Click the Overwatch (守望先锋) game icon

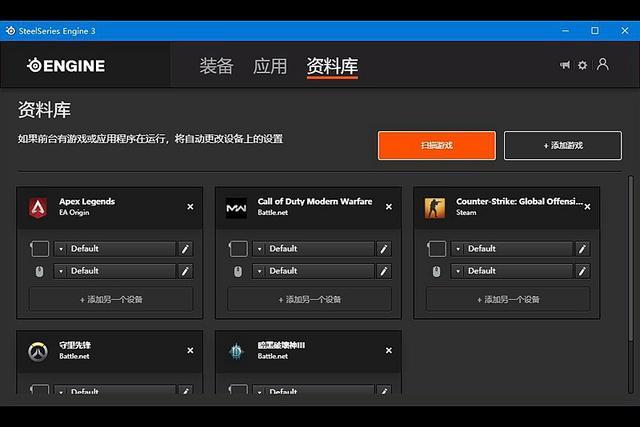pyautogui.click(x=38, y=351)
